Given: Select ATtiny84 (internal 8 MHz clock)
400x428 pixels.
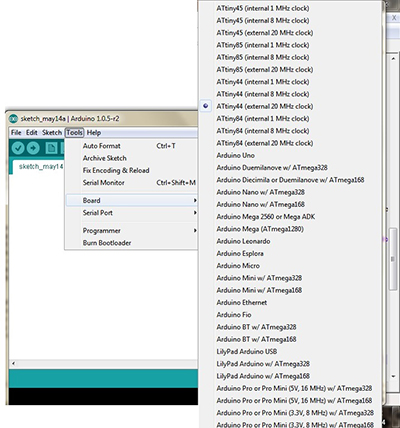Looking at the screenshot, I should (263, 131).
